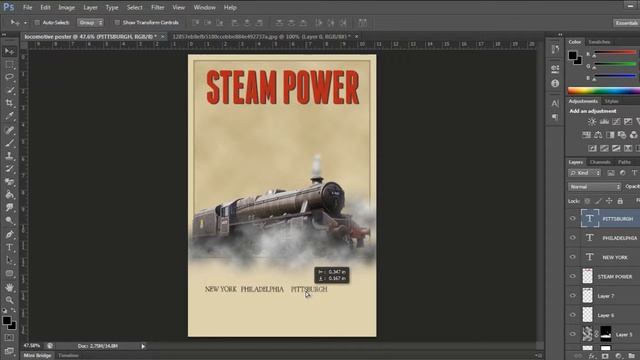Image resolution: width=640 pixels, height=360 pixels.
Task: Expand the collapsed panel dock arrows
Action: pyautogui.click(x=560, y=35)
